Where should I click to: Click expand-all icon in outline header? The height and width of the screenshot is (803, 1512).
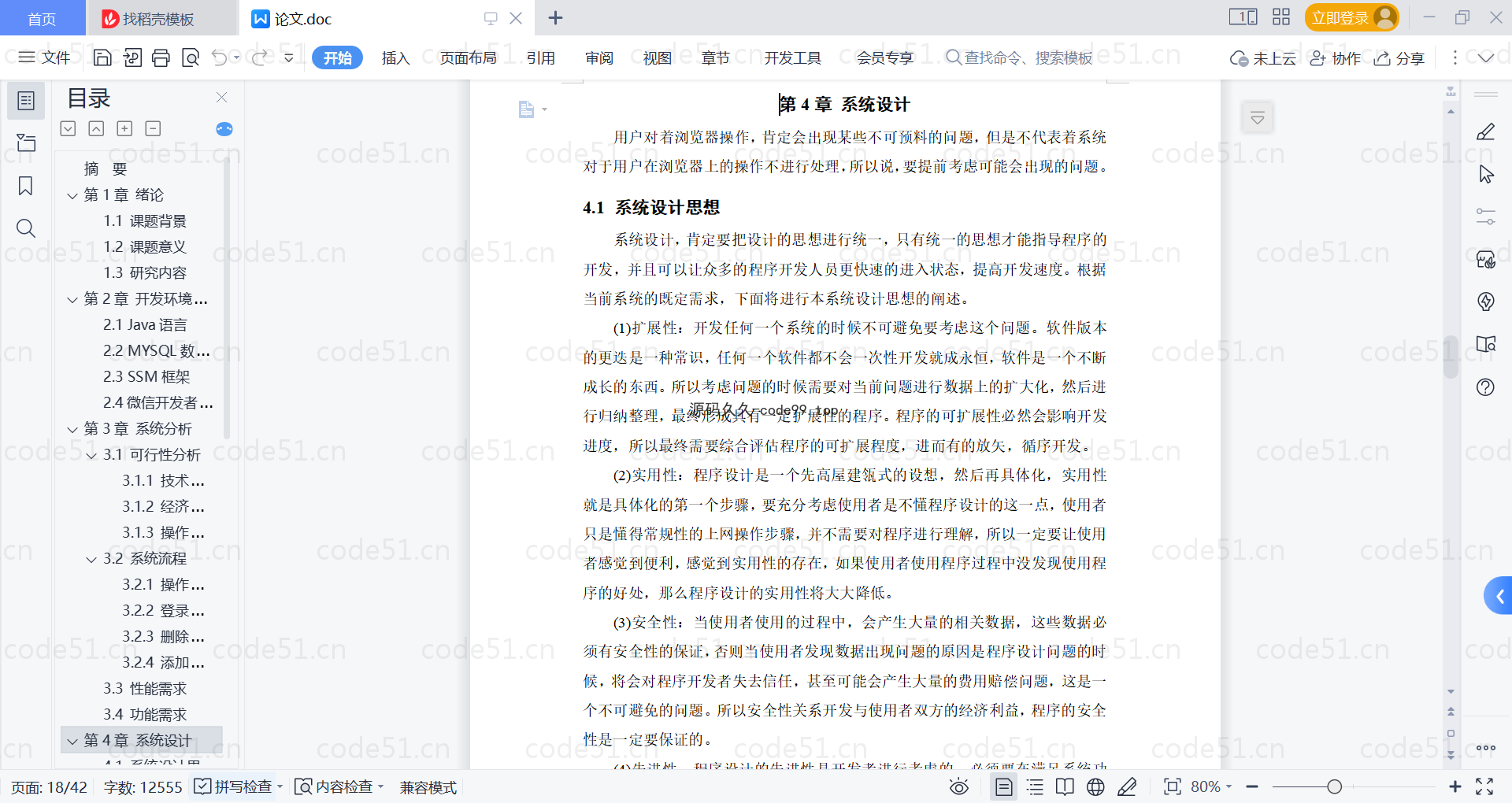[69, 128]
